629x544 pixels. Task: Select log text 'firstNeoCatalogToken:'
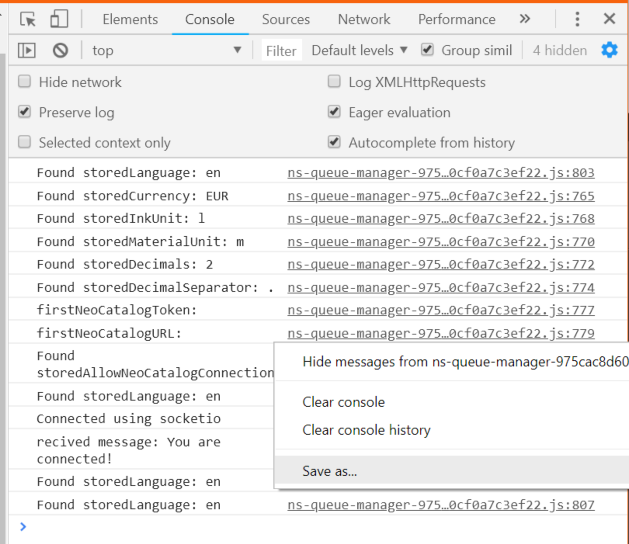tap(117, 310)
